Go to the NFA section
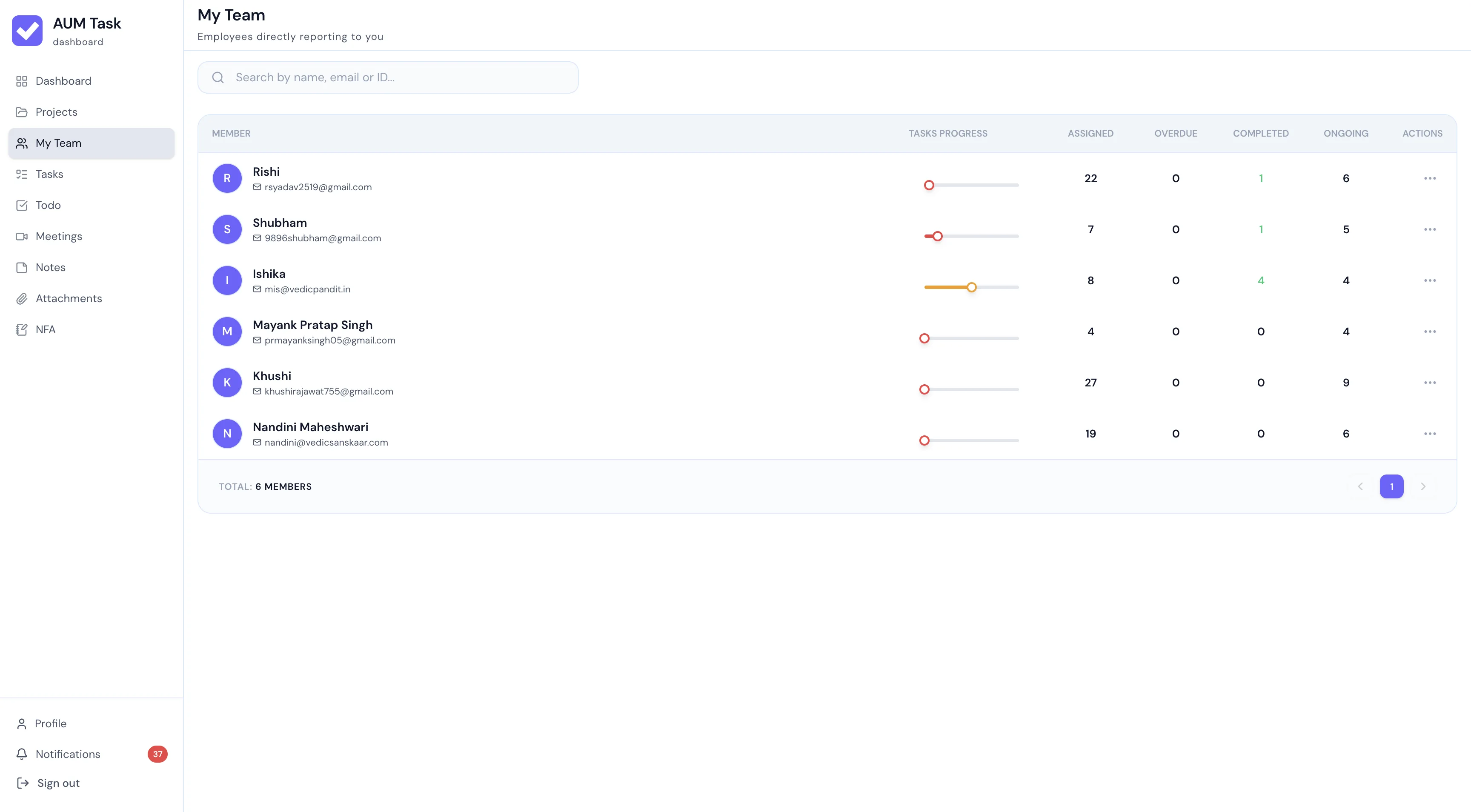This screenshot has width=1471, height=812. click(x=92, y=329)
